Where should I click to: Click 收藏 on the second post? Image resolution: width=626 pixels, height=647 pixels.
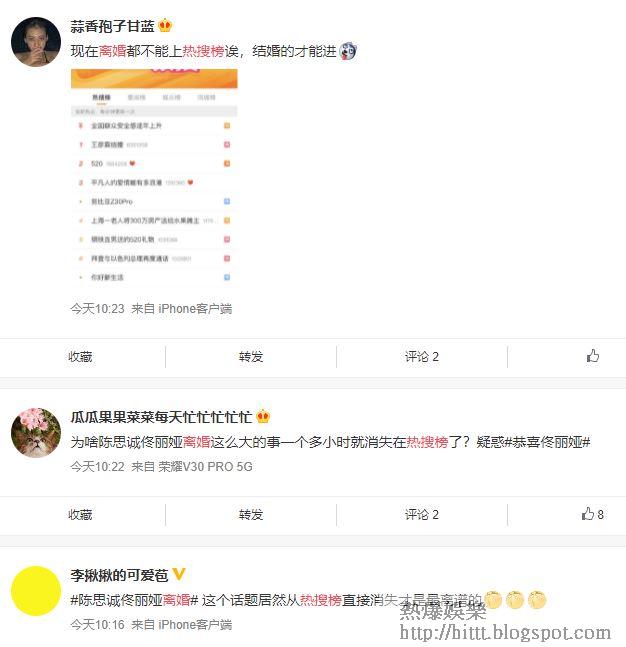80,515
